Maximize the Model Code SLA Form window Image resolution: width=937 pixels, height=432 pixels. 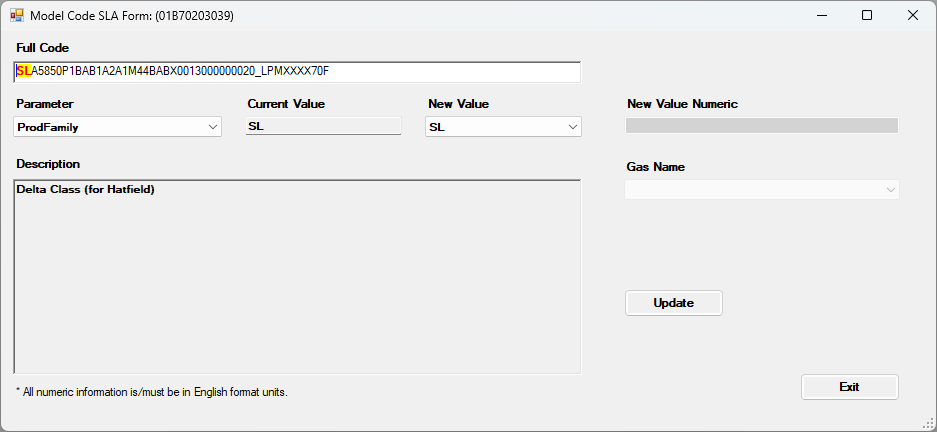click(x=867, y=16)
